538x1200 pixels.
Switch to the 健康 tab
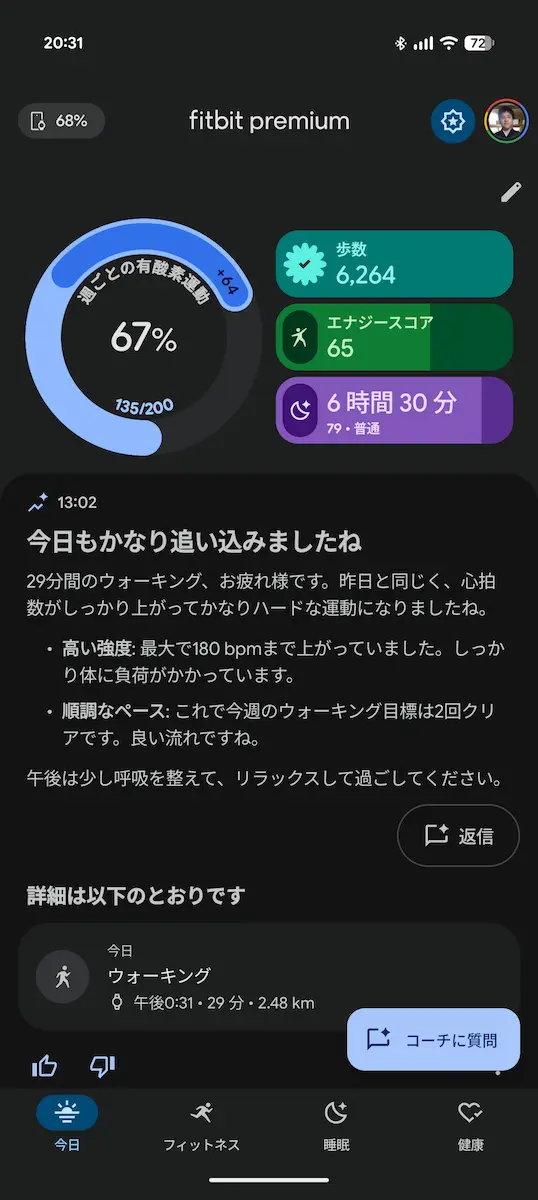click(471, 1125)
